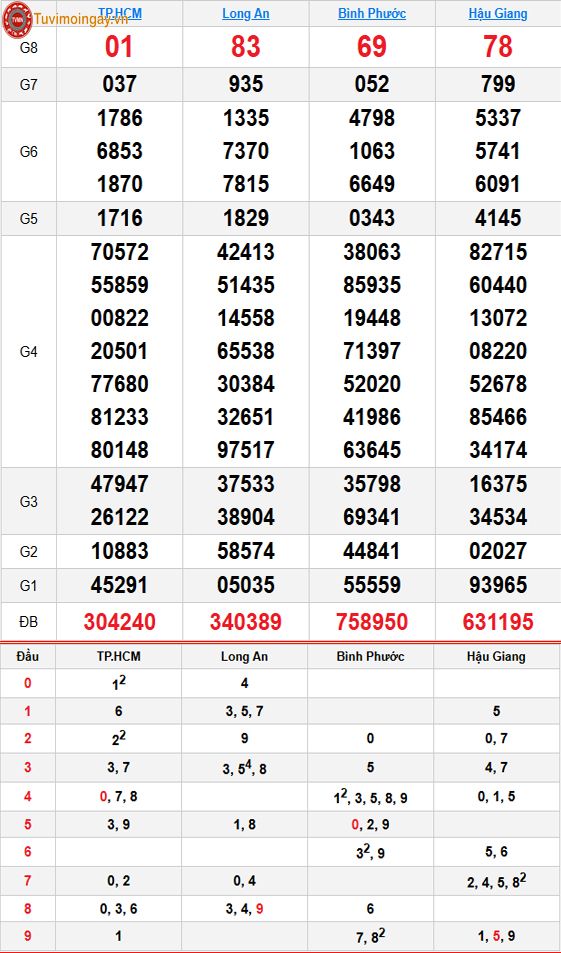This screenshot has width=561, height=953.
Task: Click TP.HCM header in Đầu table
Action: click(117, 656)
